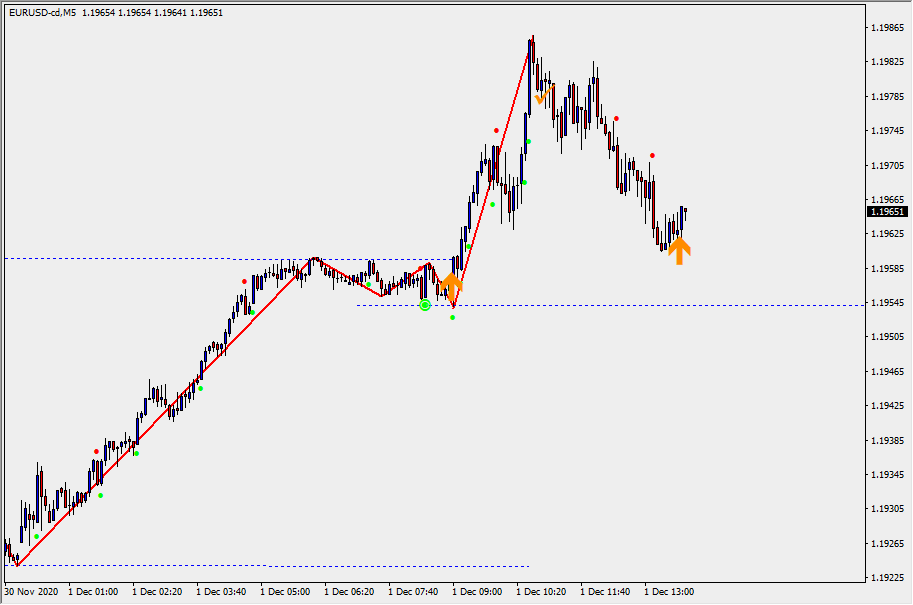Click the 1.19265 price axis label
The height and width of the screenshot is (605, 913).
pos(888,544)
